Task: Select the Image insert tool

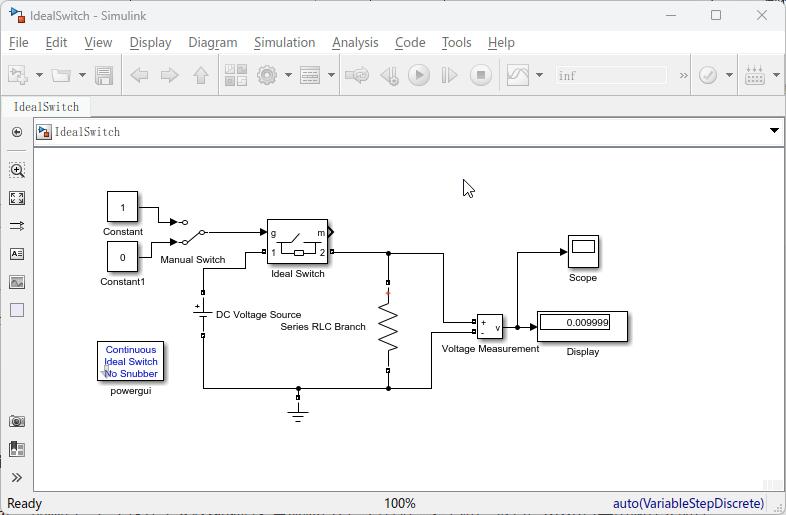Action: coord(17,282)
